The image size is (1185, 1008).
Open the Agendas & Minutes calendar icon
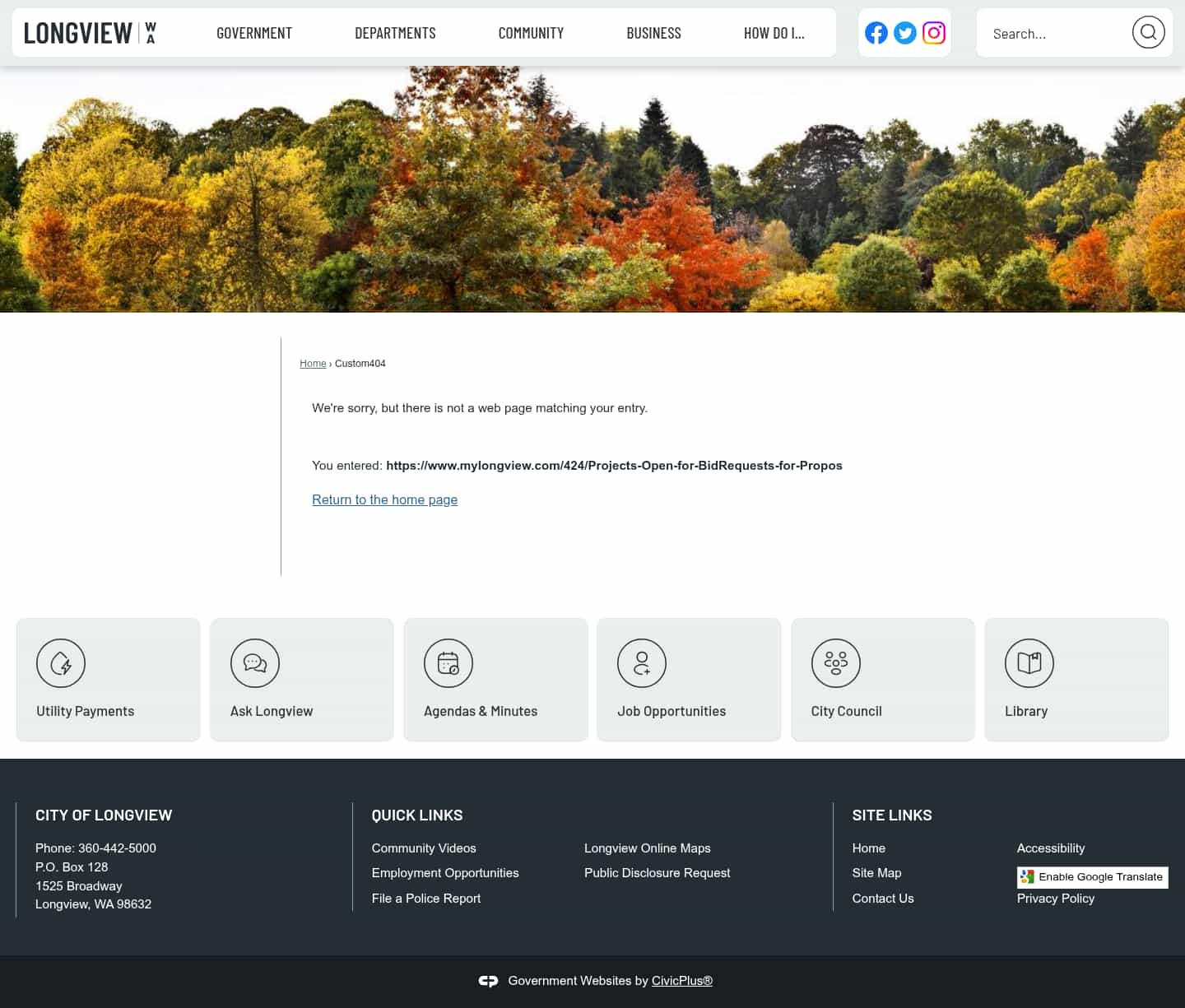click(448, 663)
